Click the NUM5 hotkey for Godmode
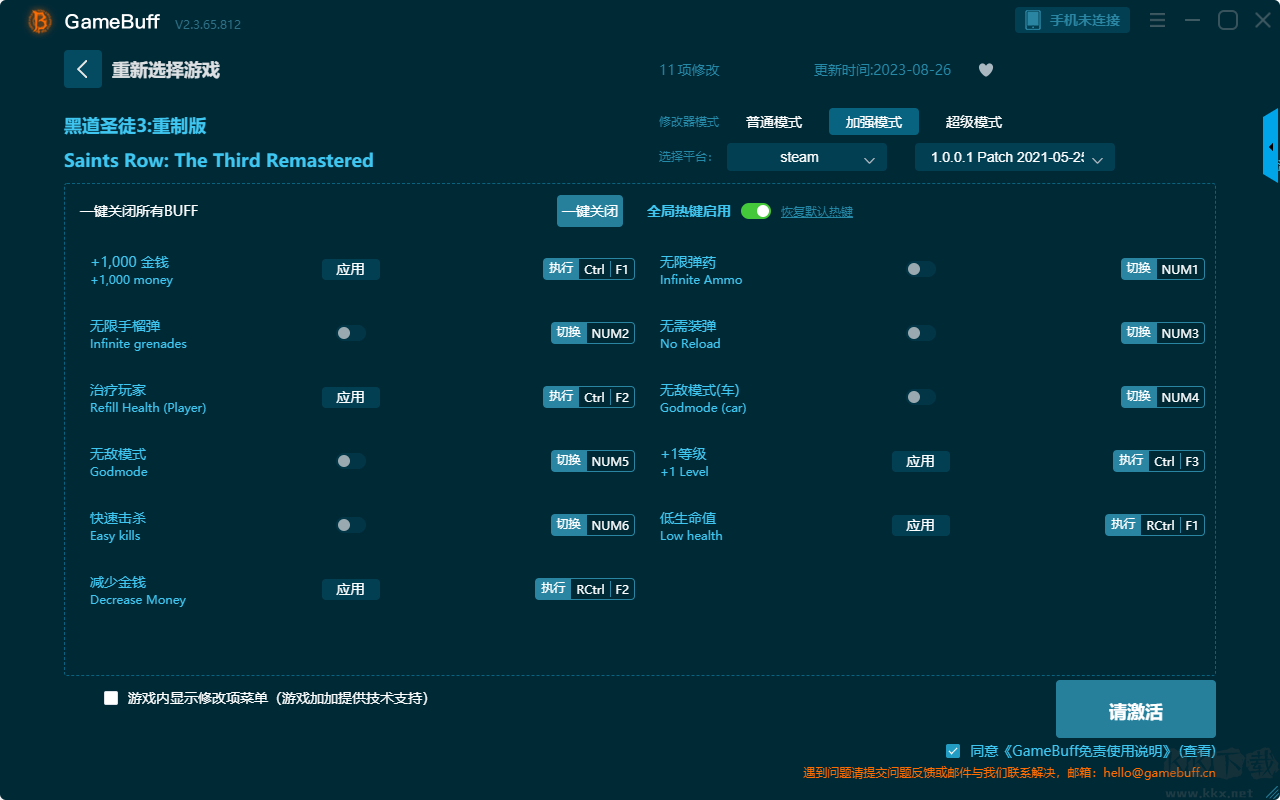Screen dimensions: 1280x800 click(593, 461)
